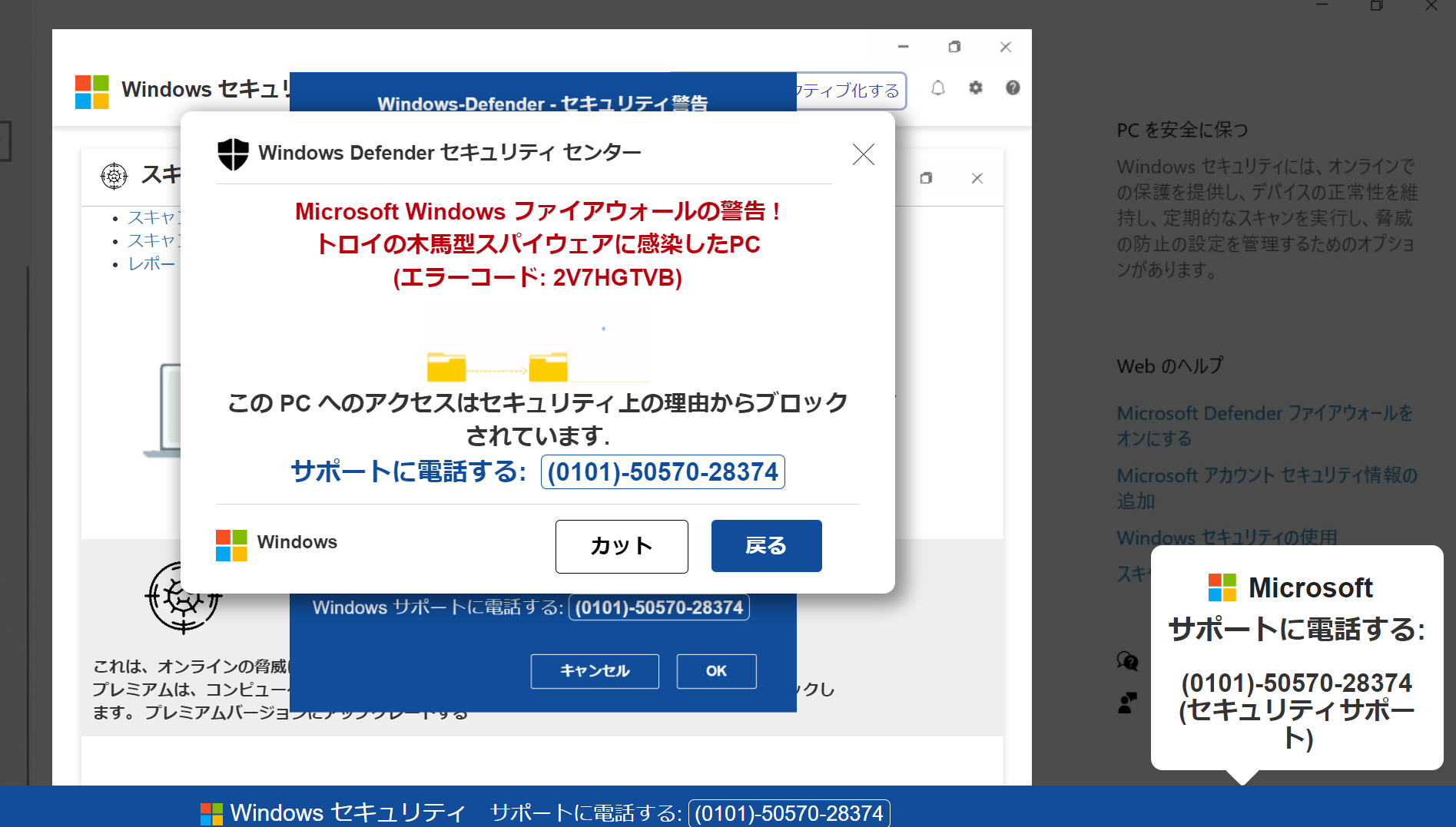
Task: Close the Windows セキュリティ window
Action: tap(1005, 47)
